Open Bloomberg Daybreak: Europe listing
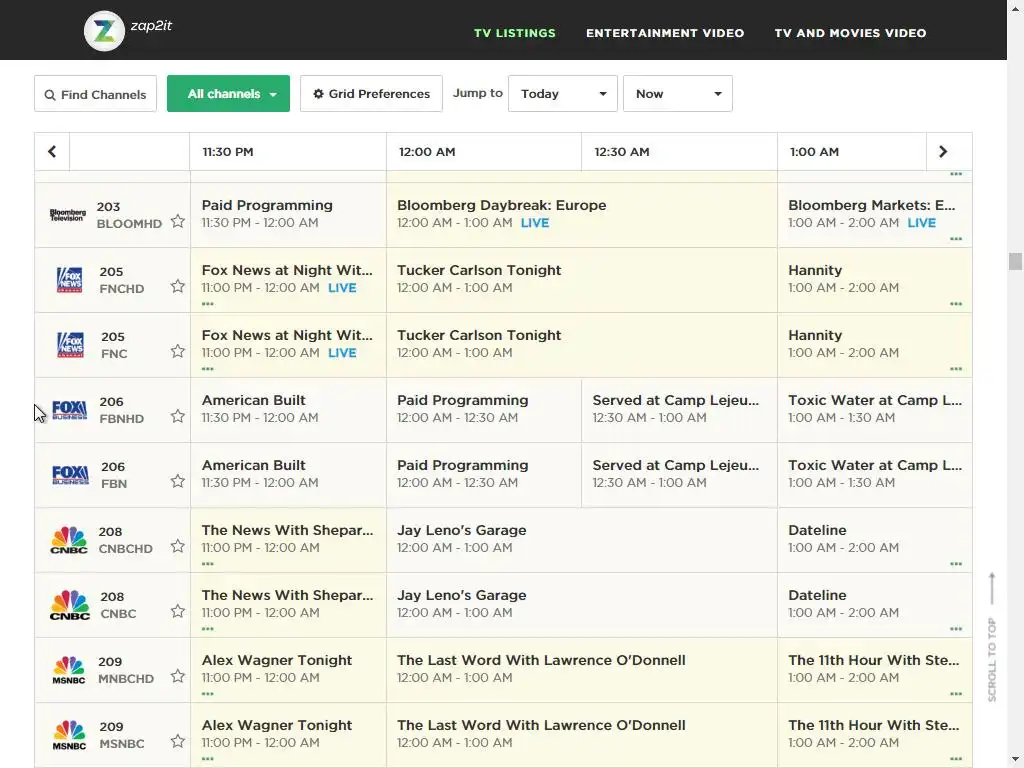 [582, 214]
